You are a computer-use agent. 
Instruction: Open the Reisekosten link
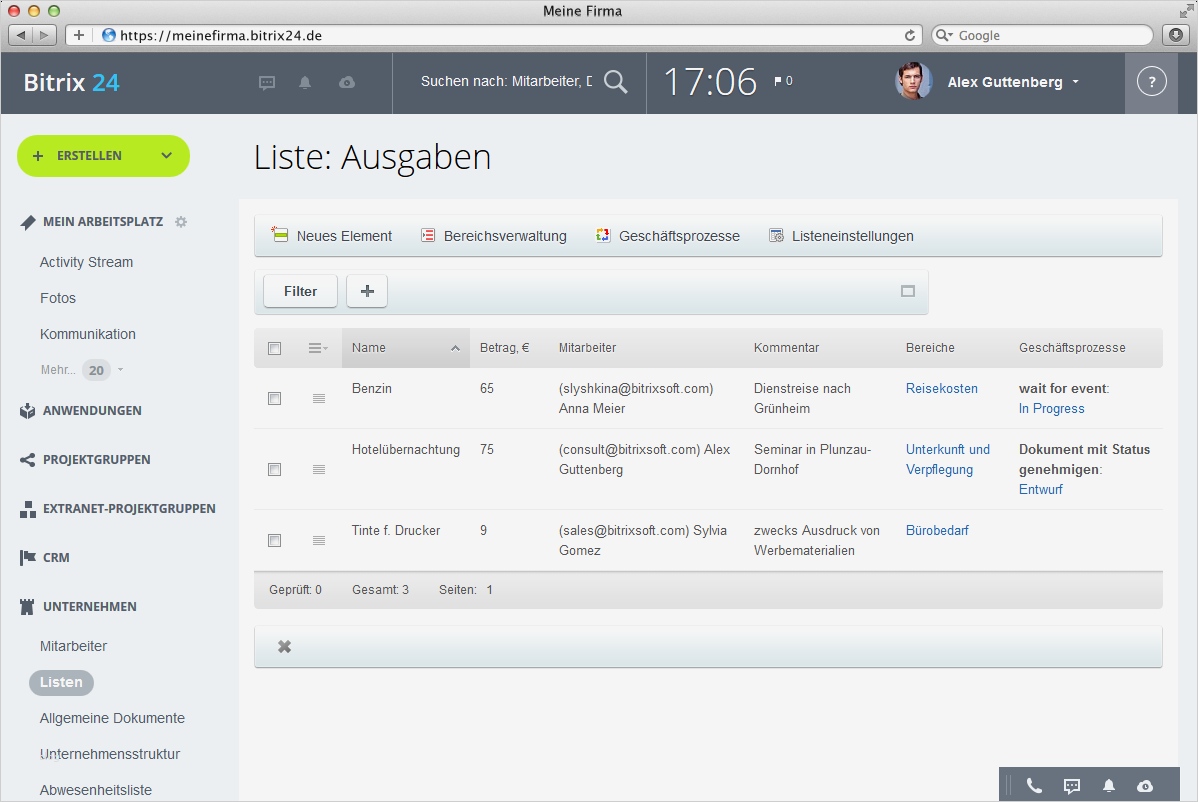click(x=941, y=389)
